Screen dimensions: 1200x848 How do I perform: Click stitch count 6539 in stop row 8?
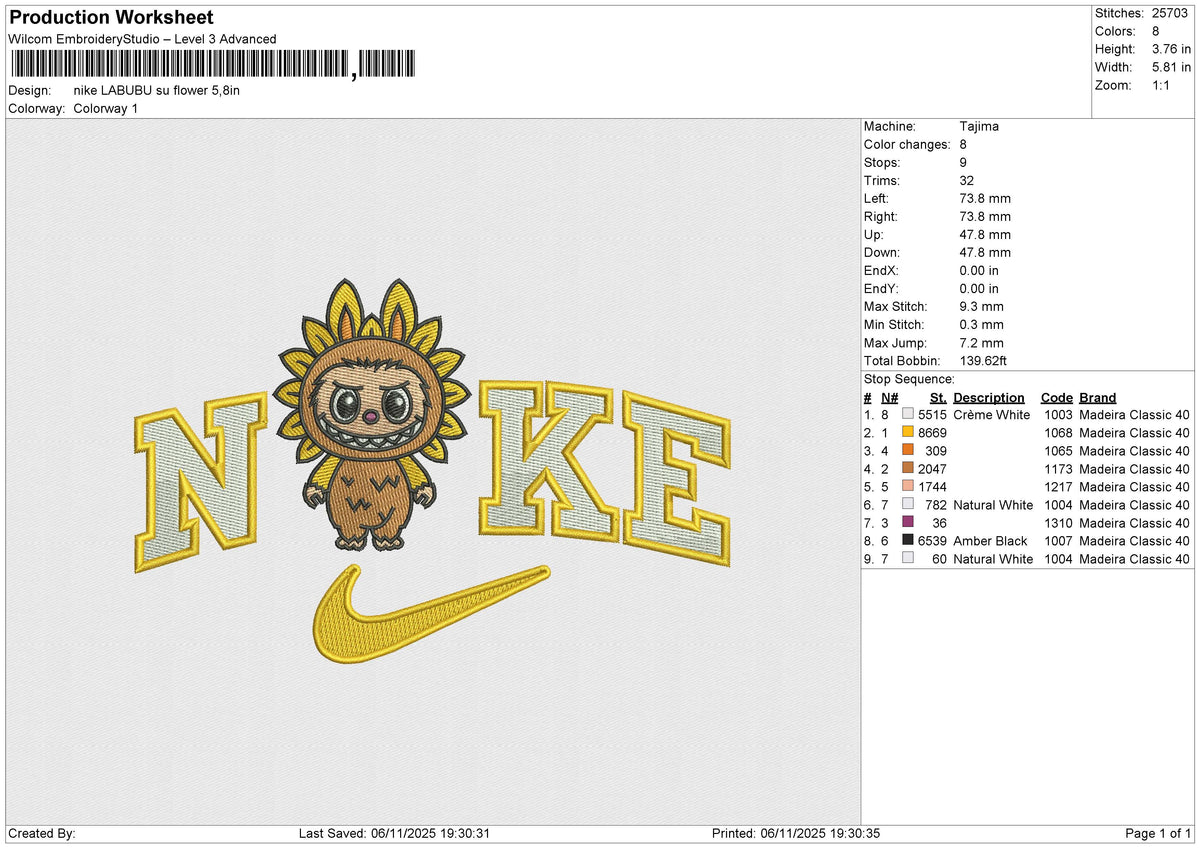(932, 541)
